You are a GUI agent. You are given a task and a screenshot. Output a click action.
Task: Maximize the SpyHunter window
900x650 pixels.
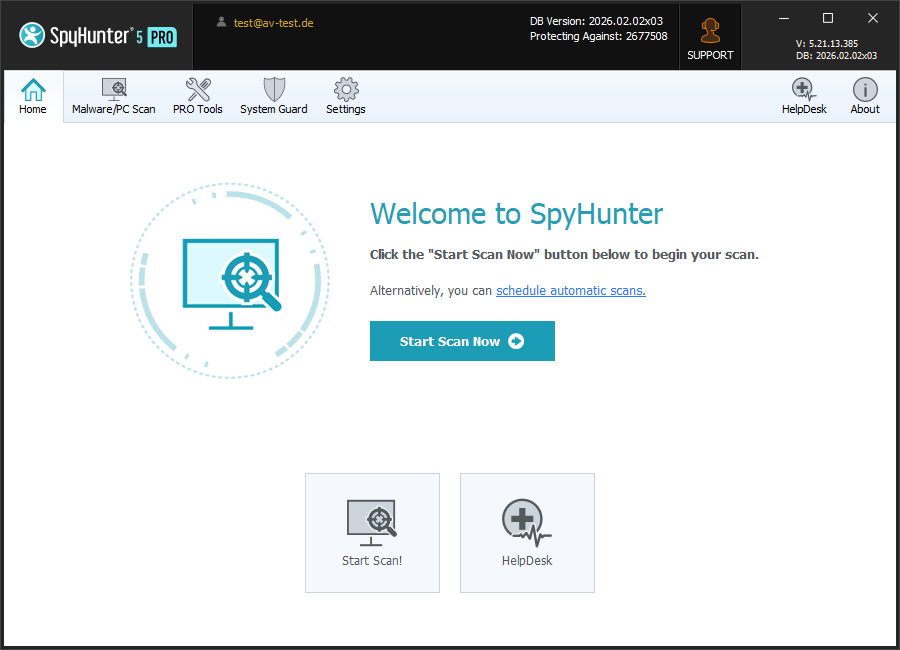tap(827, 18)
